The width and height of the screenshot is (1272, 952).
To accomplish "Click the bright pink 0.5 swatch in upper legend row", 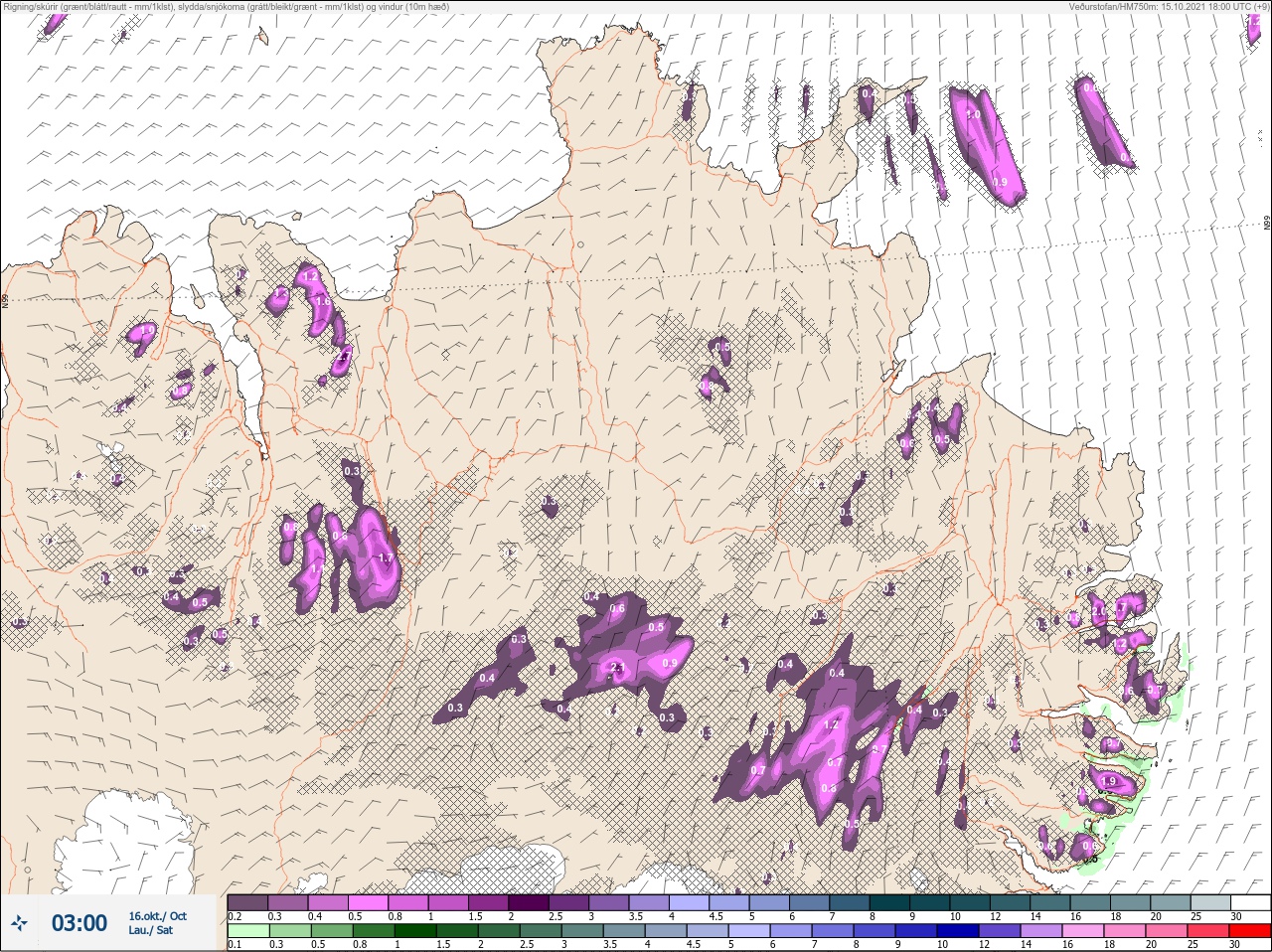I will pos(368,902).
